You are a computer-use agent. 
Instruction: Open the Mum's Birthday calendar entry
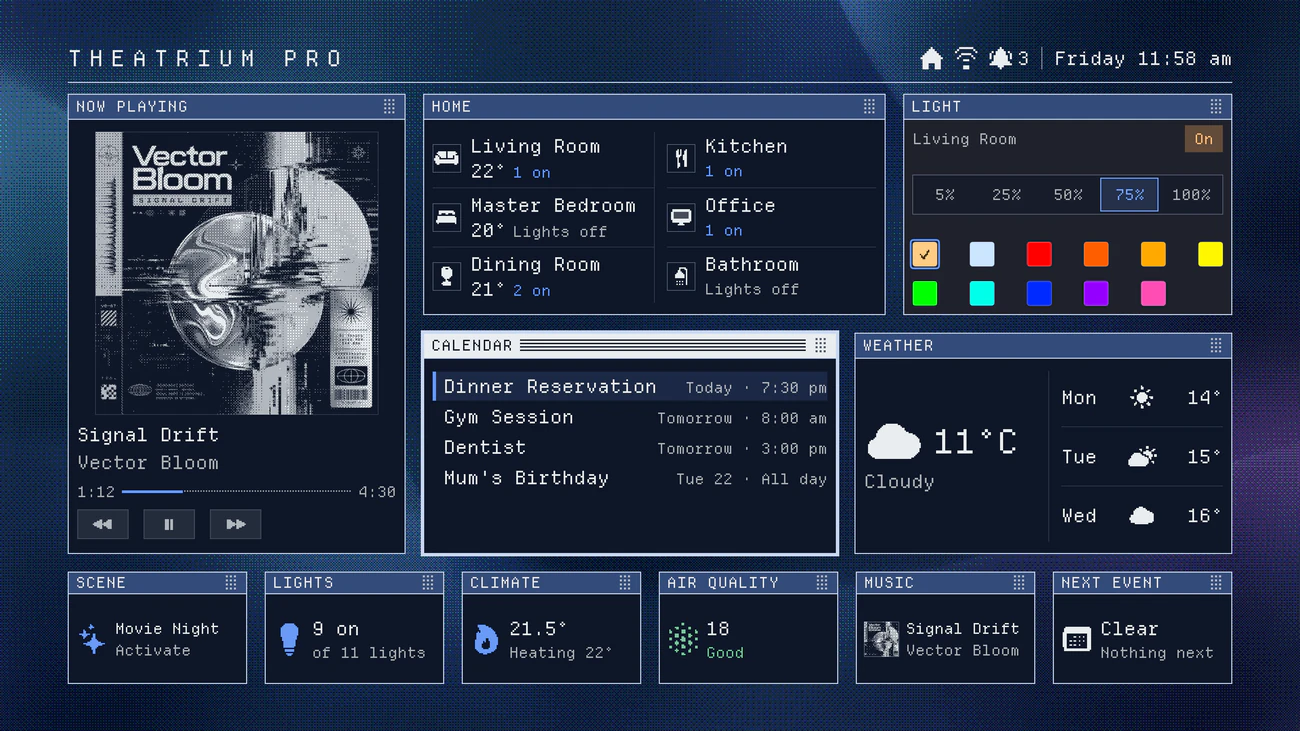coord(630,479)
